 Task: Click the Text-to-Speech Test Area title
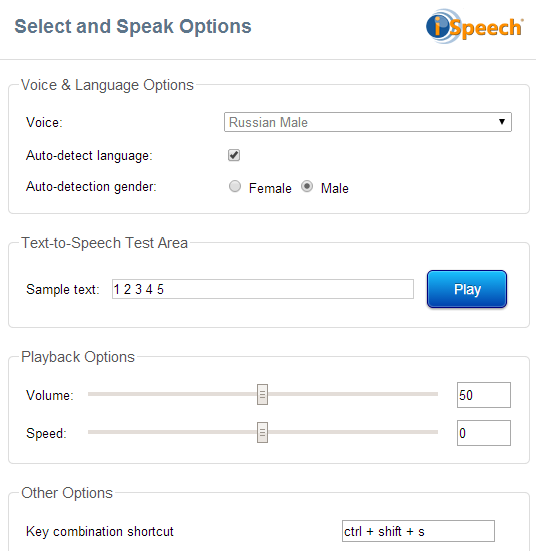(x=104, y=243)
